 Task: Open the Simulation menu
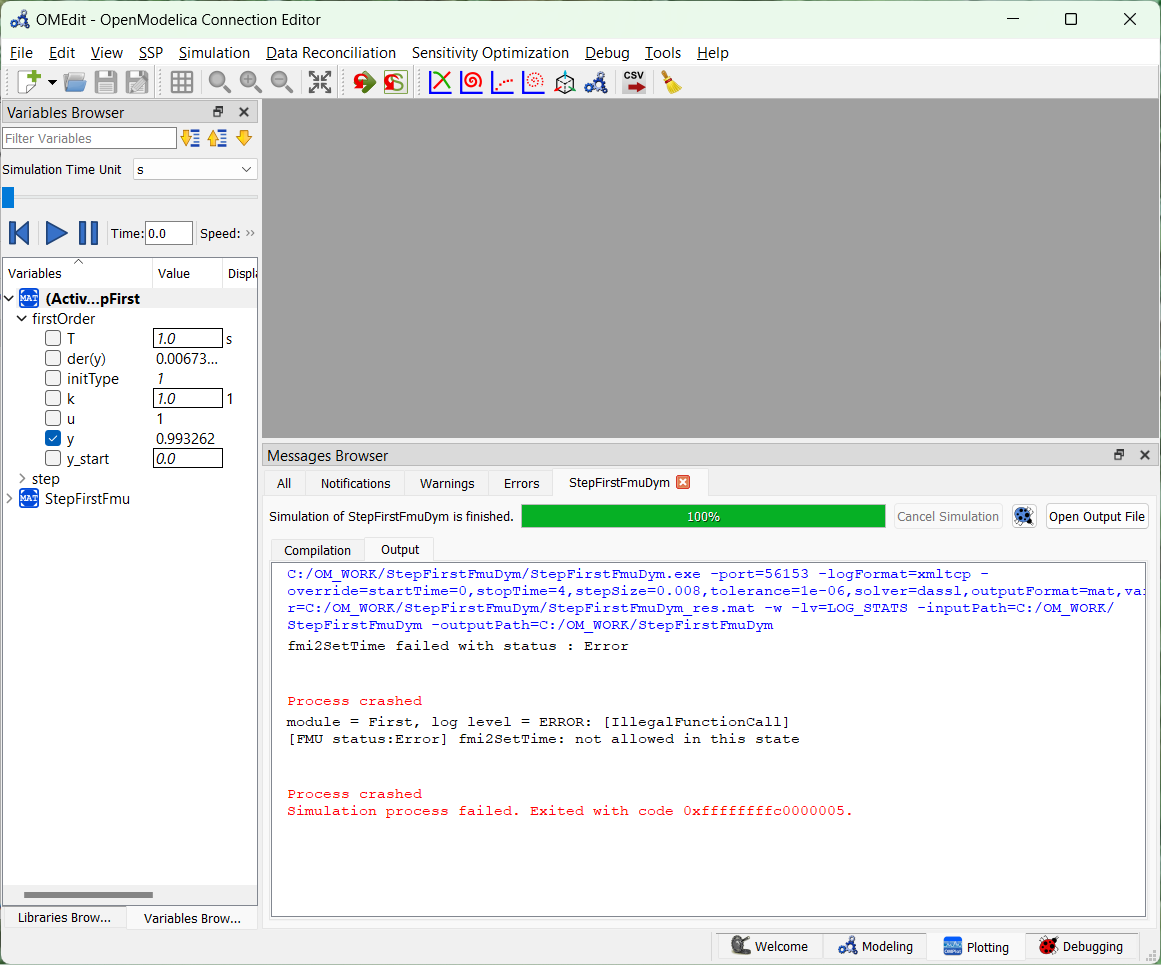pos(214,52)
